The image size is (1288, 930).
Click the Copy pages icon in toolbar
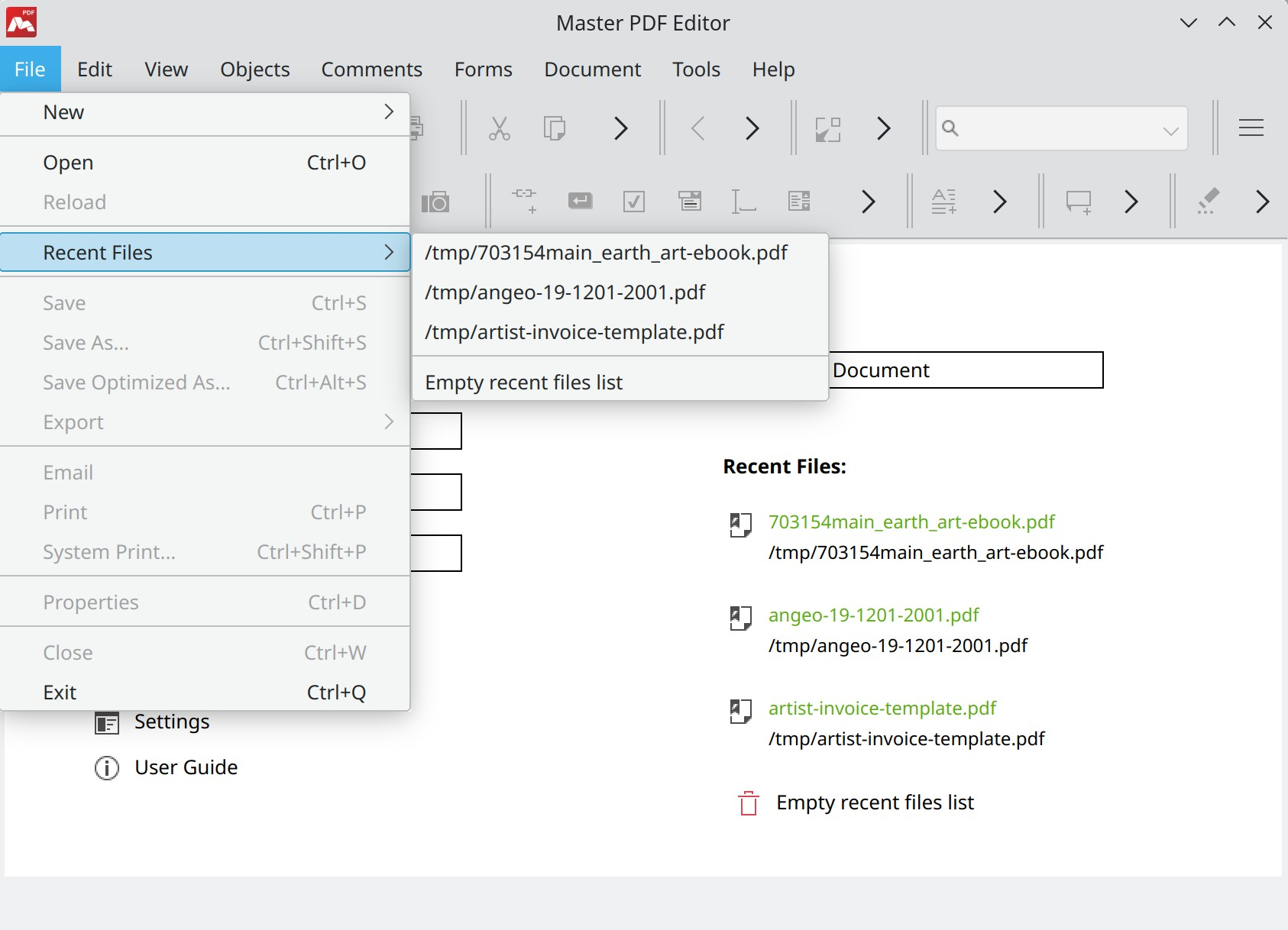click(x=555, y=128)
